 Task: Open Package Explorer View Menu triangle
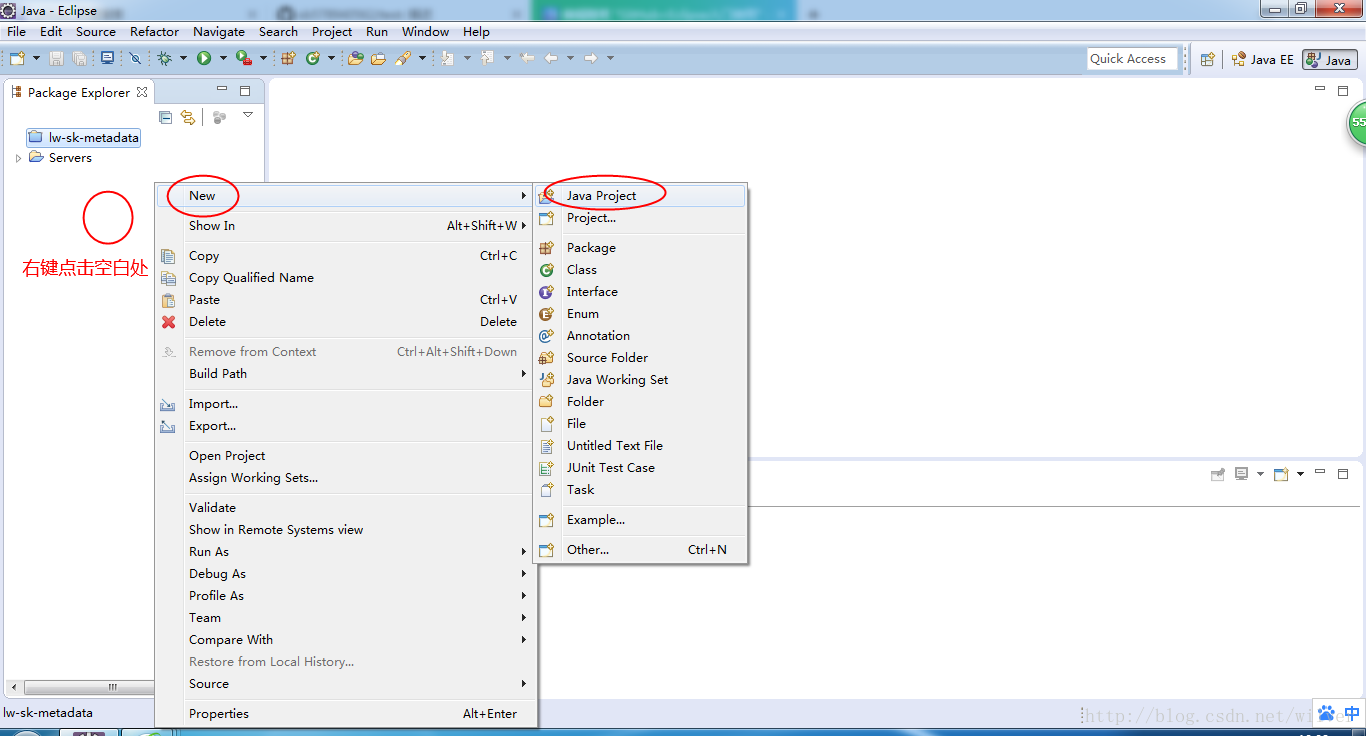[x=248, y=115]
